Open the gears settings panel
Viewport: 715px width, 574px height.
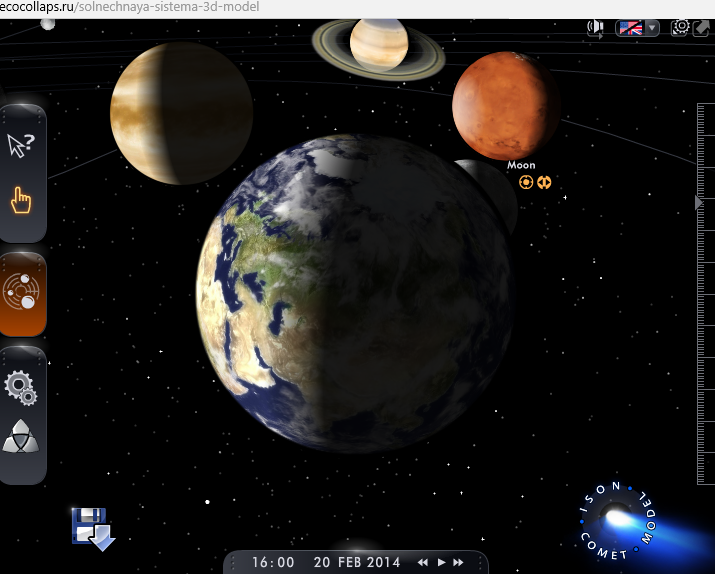[21, 387]
